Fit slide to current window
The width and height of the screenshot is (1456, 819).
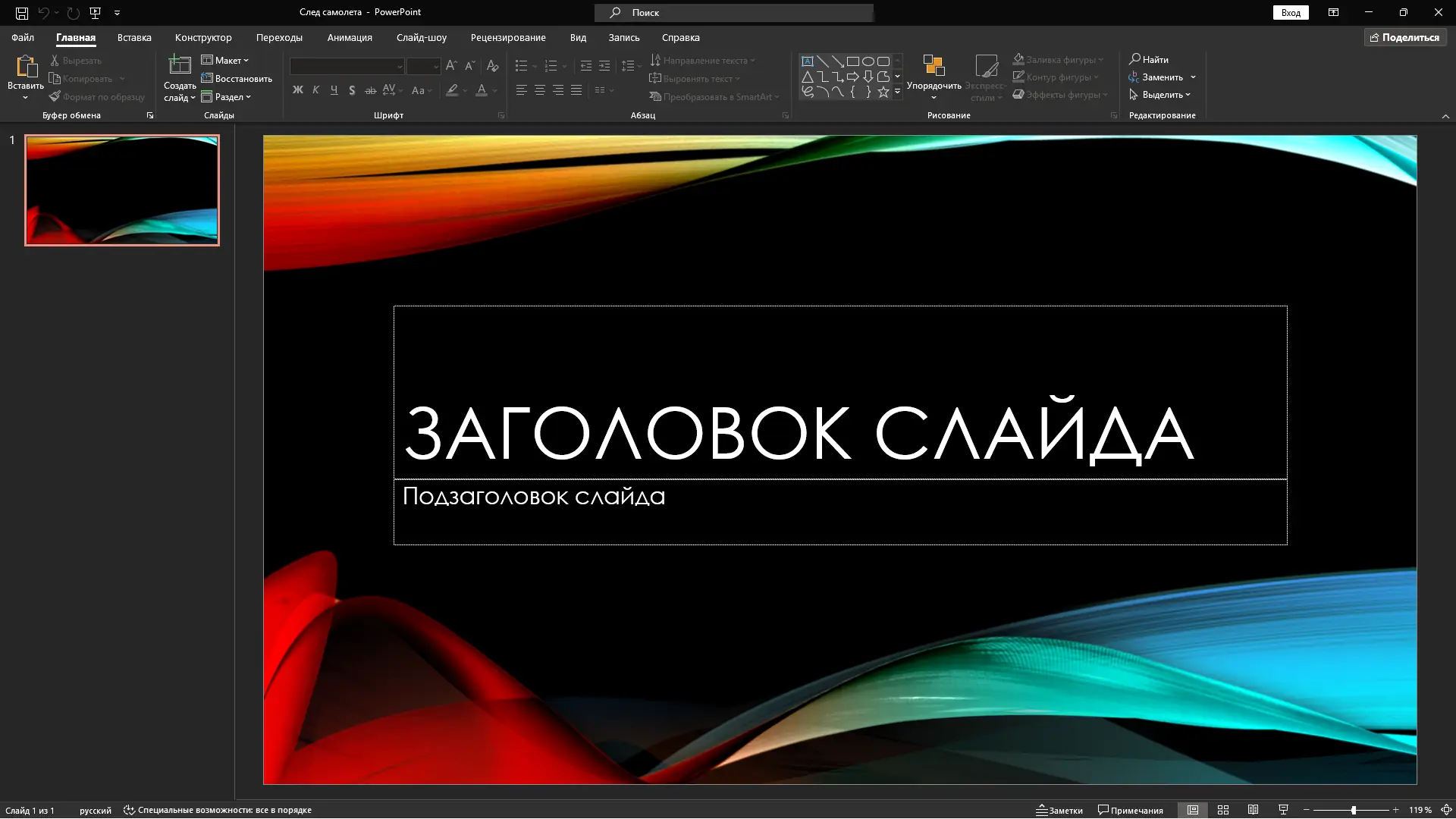coord(1446,810)
